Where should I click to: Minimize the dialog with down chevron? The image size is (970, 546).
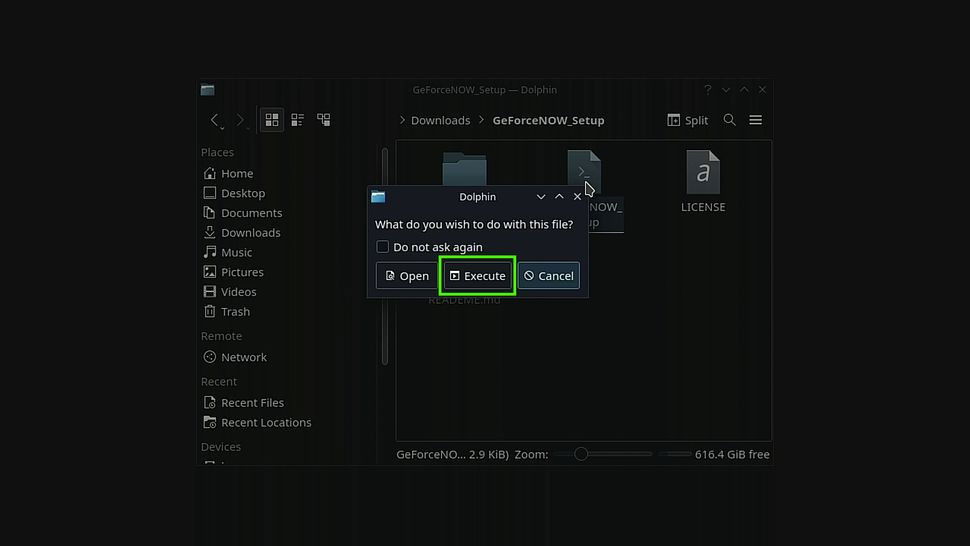pyautogui.click(x=541, y=197)
